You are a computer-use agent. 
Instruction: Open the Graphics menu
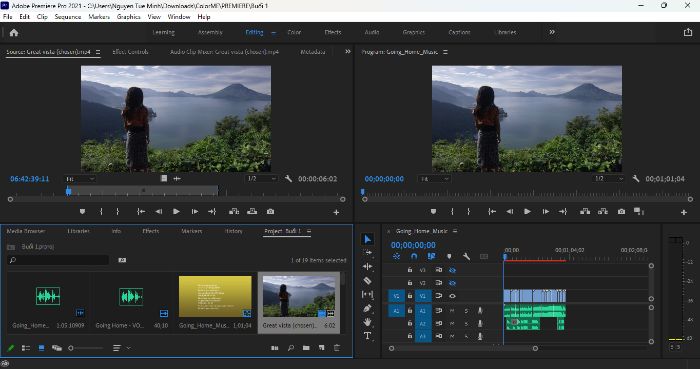tap(129, 17)
